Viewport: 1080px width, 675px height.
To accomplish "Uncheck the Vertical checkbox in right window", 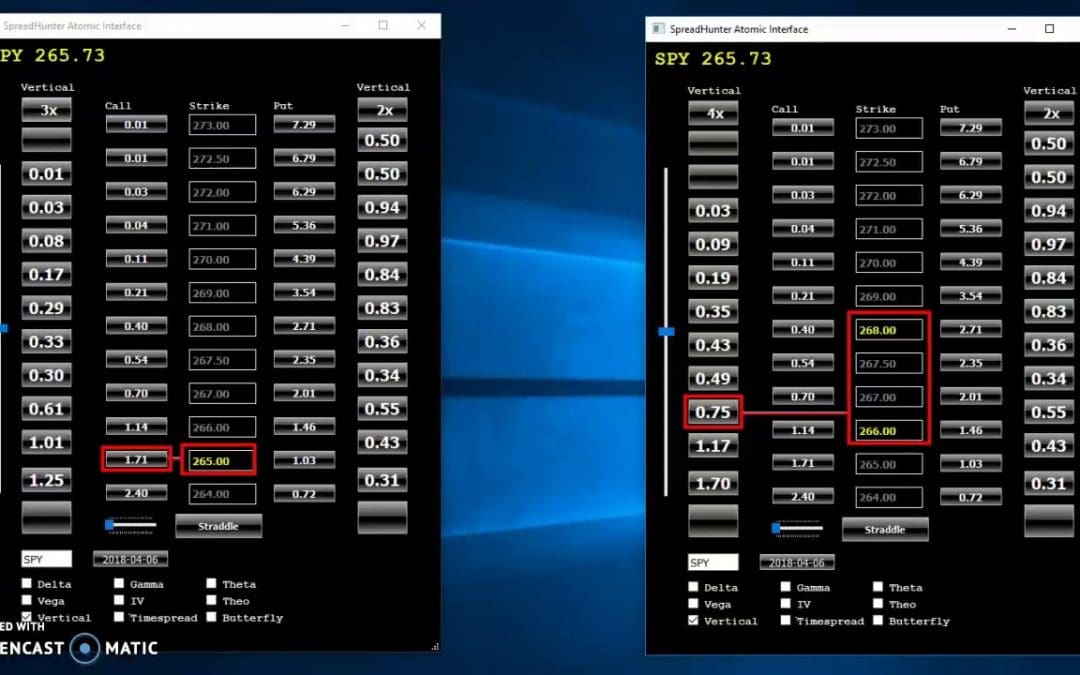I will 694,621.
